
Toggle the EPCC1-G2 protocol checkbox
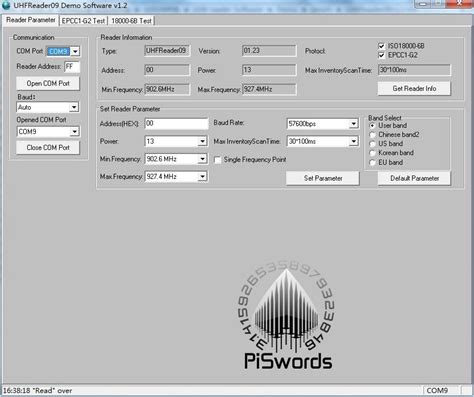coord(382,55)
